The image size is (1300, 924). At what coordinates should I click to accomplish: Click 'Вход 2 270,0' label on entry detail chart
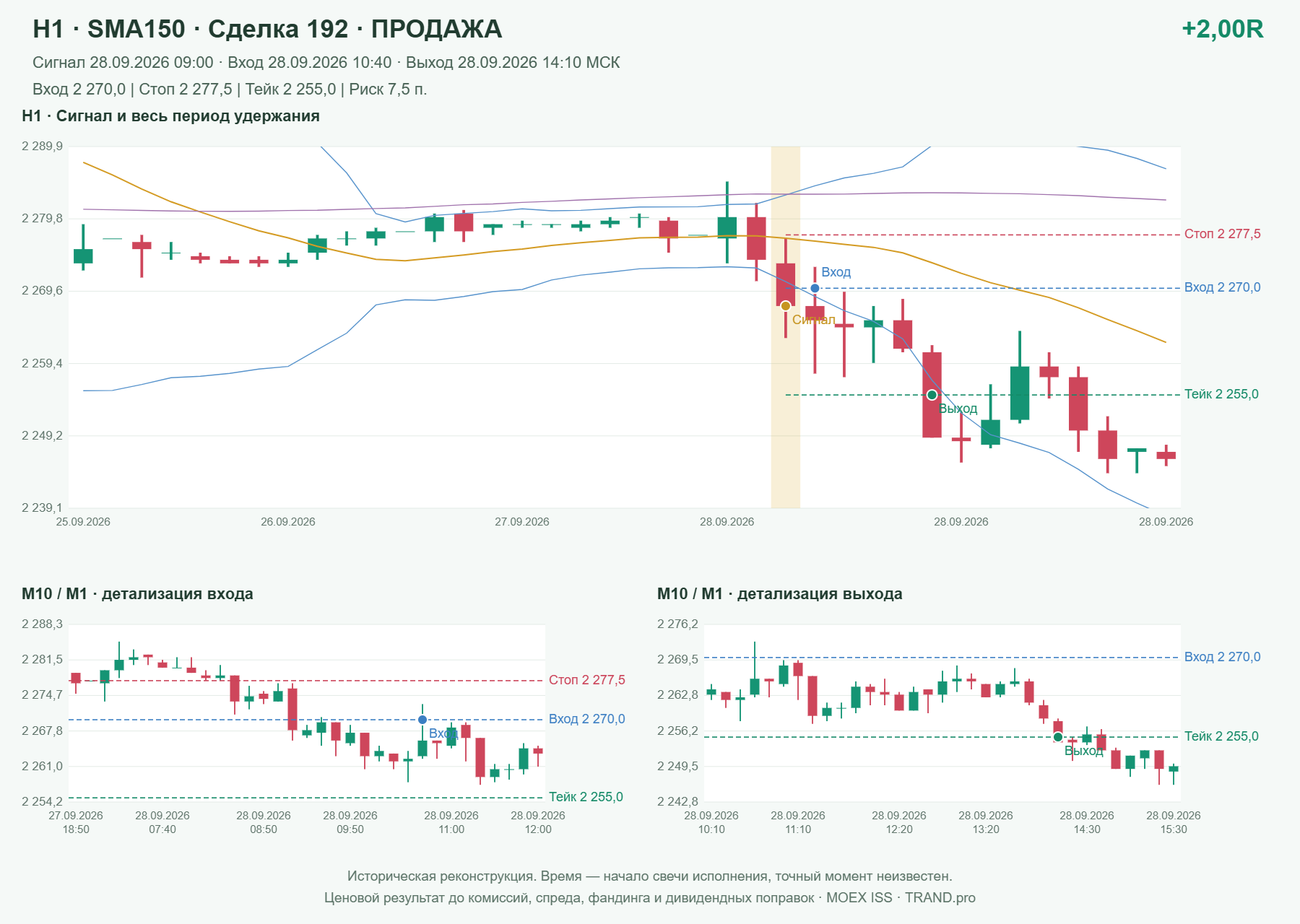pos(586,719)
